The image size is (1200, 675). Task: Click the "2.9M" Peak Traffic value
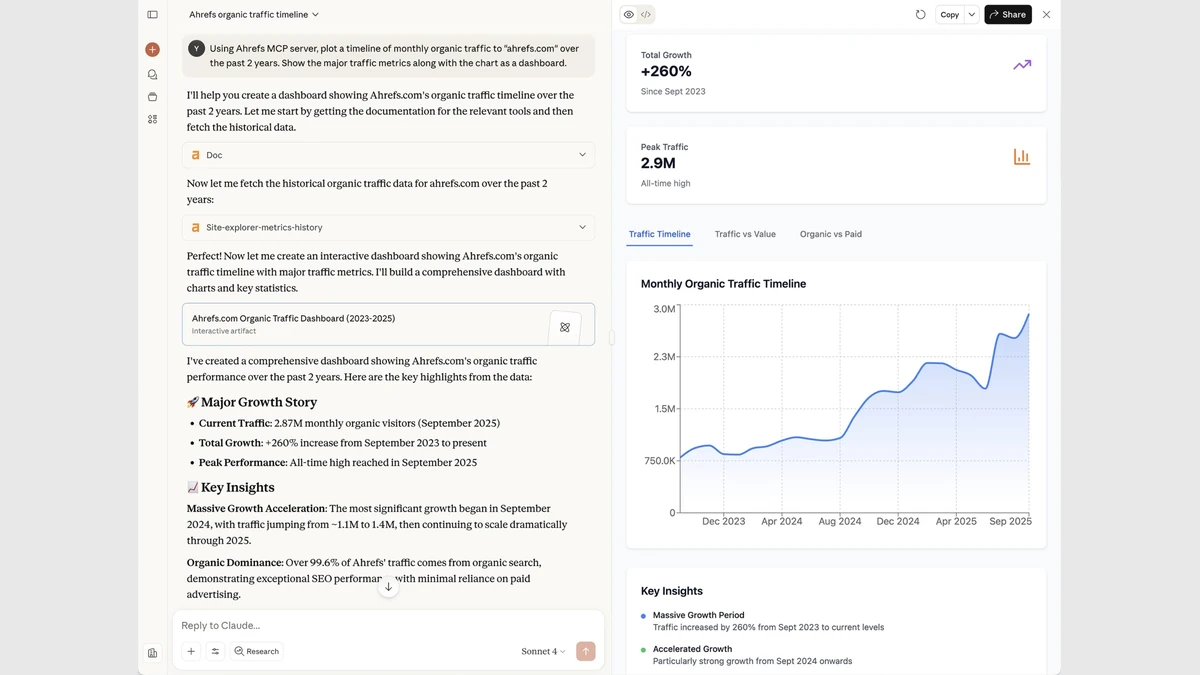click(658, 163)
